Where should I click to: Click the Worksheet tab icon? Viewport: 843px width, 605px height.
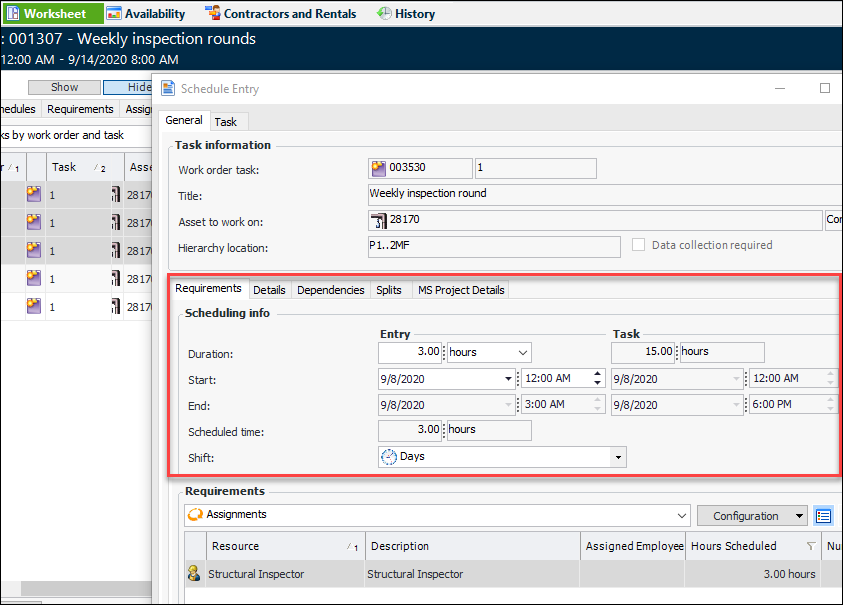tap(13, 14)
